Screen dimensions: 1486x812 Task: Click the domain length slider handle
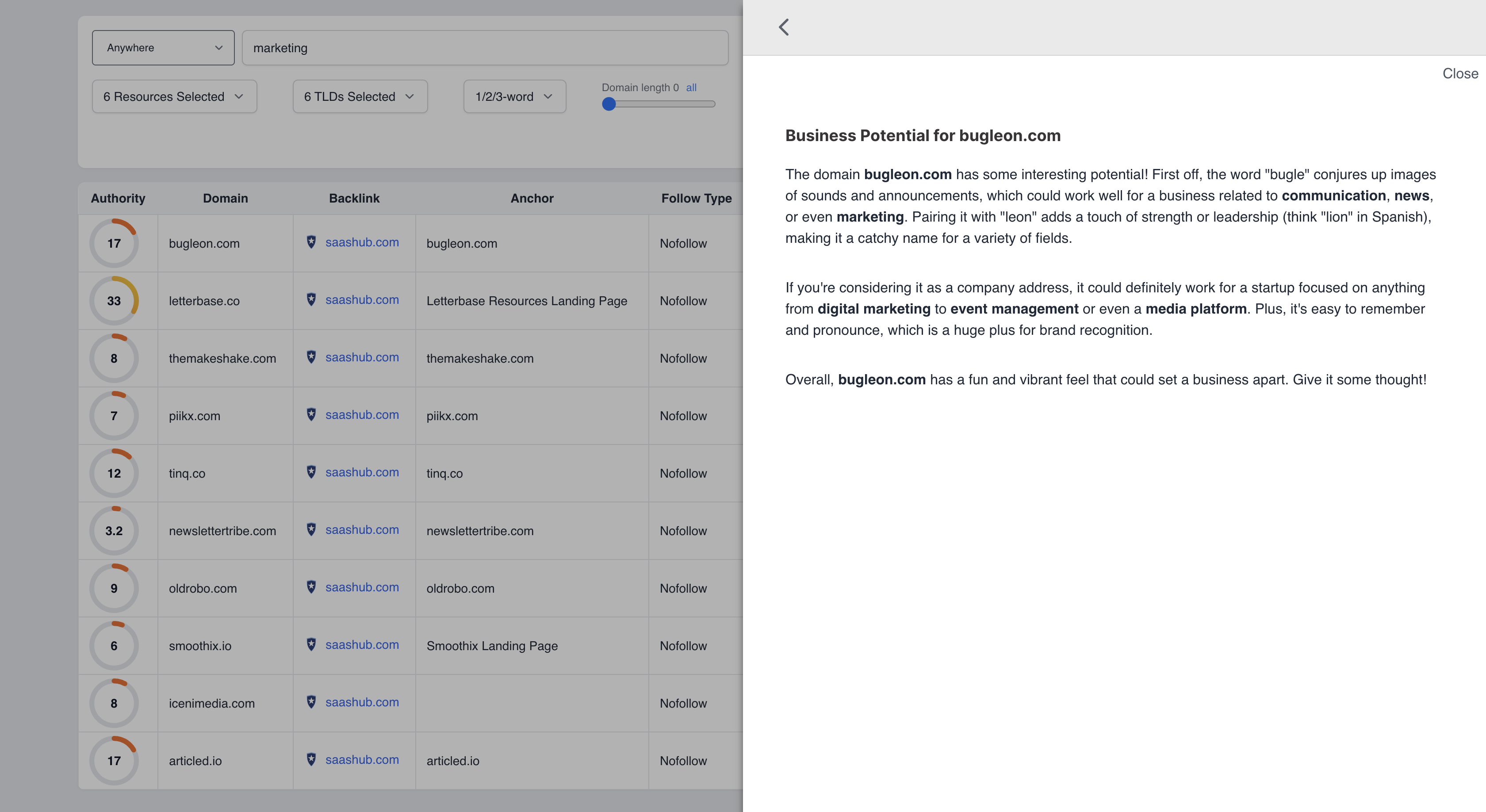coord(609,104)
